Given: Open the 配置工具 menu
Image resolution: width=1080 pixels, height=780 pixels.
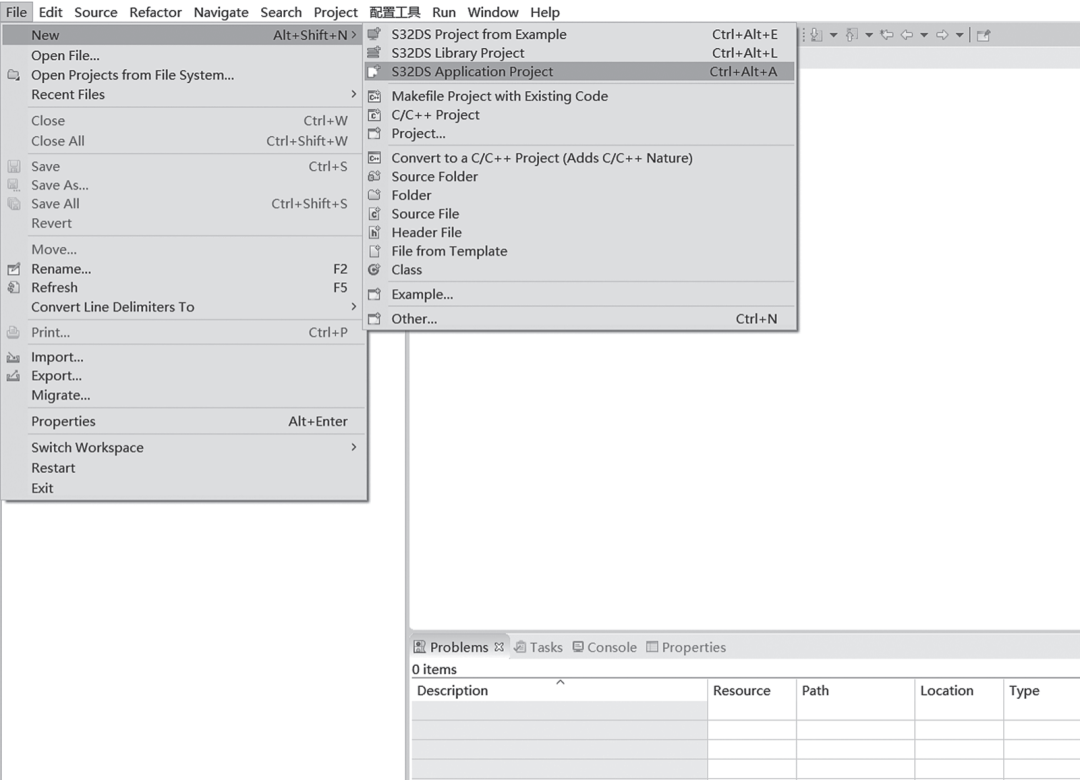Looking at the screenshot, I should coord(395,12).
